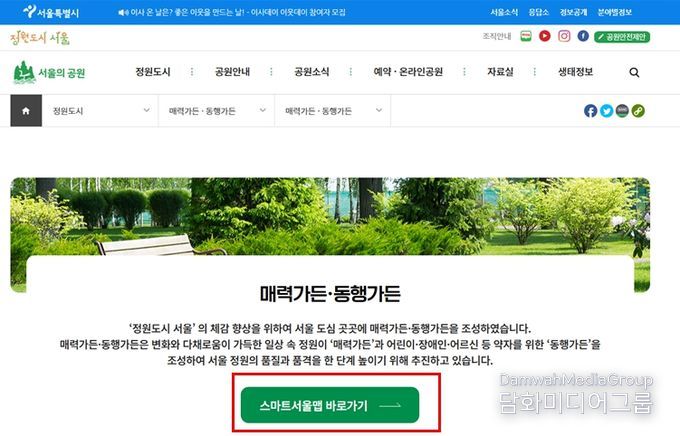
Task: Click the small header Facebook icon
Action: (x=583, y=36)
